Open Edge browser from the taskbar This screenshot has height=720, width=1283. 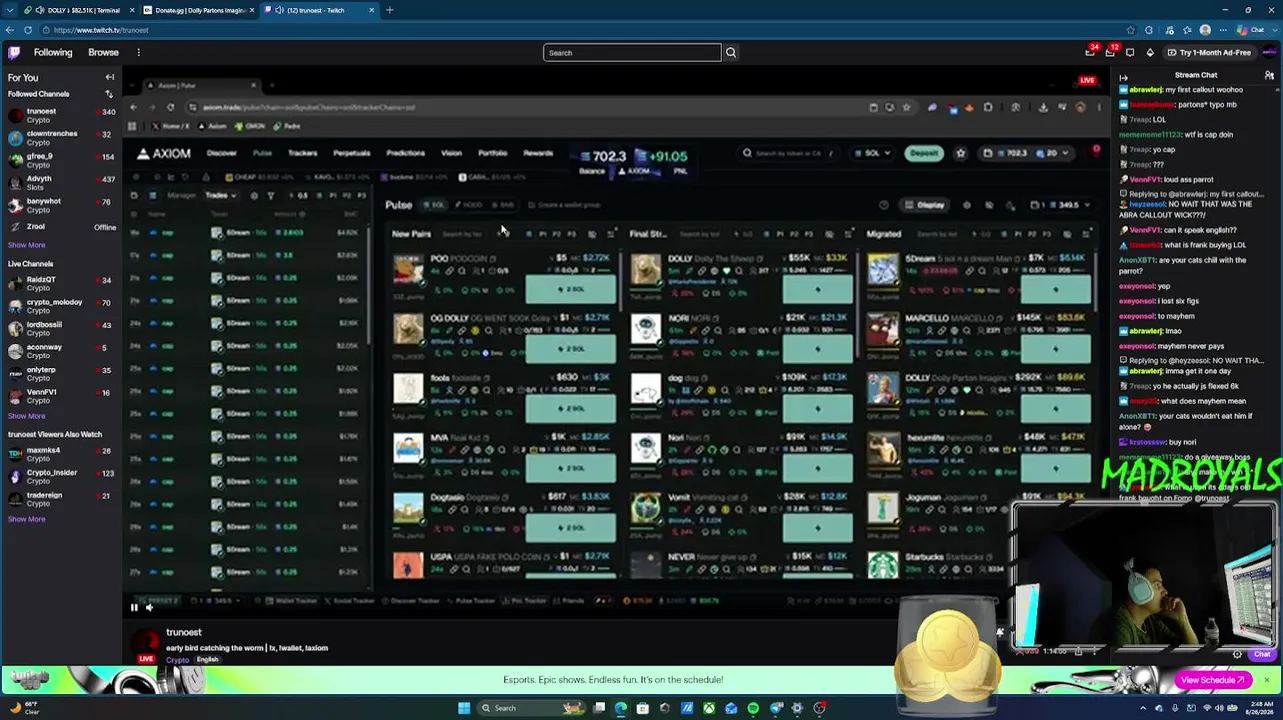(x=621, y=708)
